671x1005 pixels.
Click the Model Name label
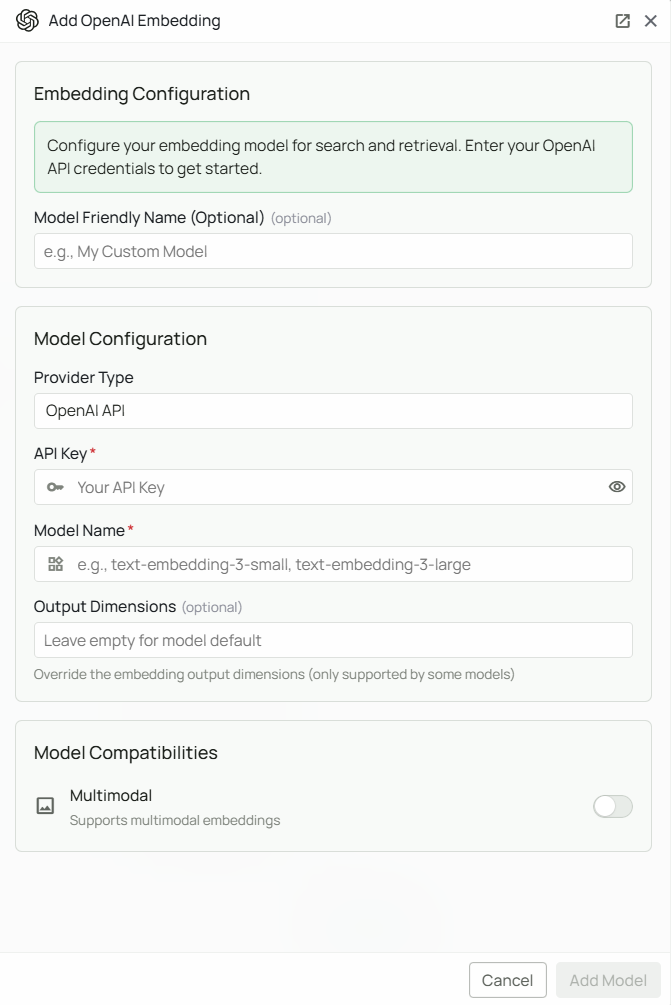(x=79, y=531)
